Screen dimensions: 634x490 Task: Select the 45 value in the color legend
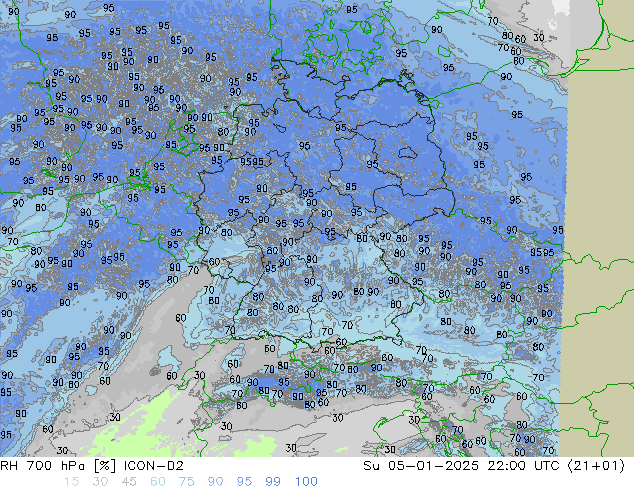coord(129,482)
